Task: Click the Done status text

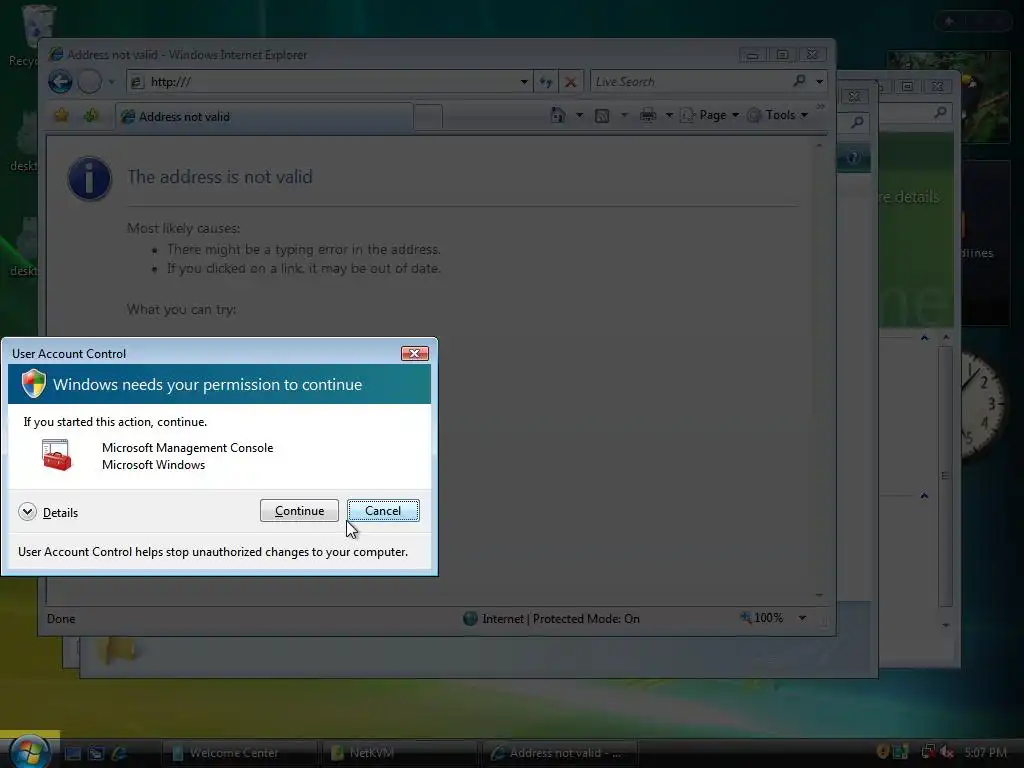Action: tap(61, 618)
